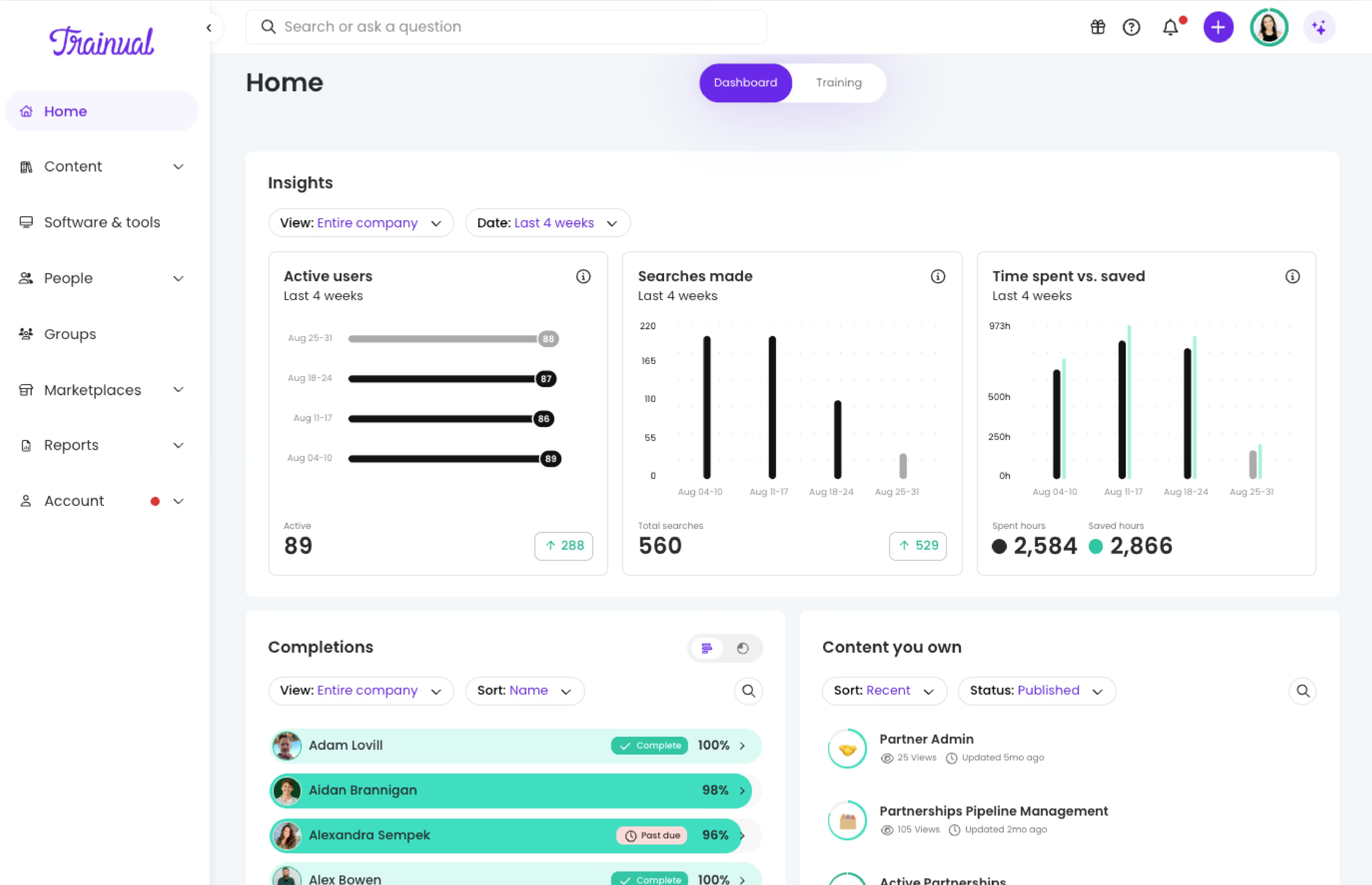Click the Aug 25-31 active users bar
The image size is (1372, 885).
pyautogui.click(x=453, y=339)
